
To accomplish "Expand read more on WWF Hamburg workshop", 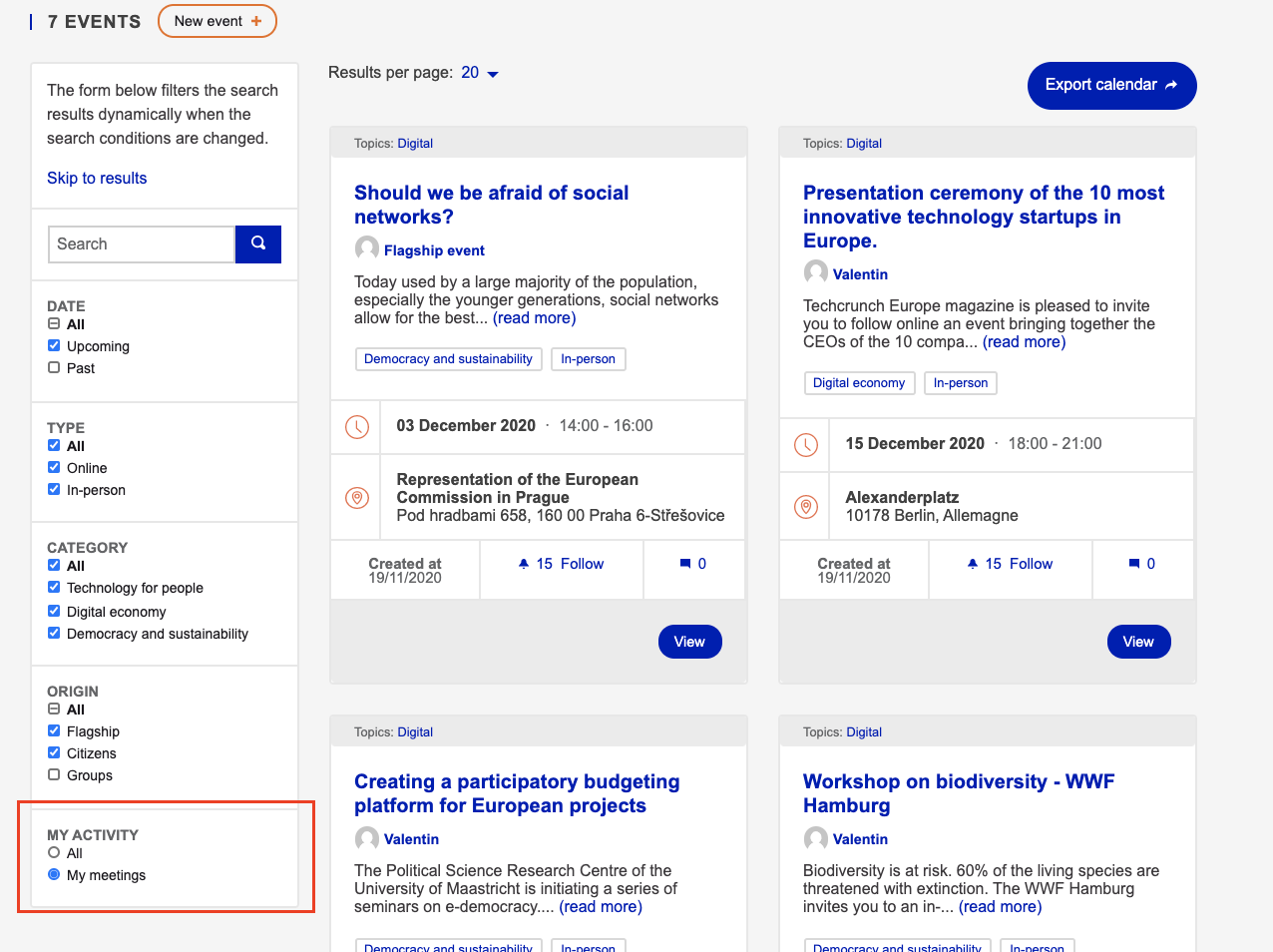I will (x=1000, y=907).
